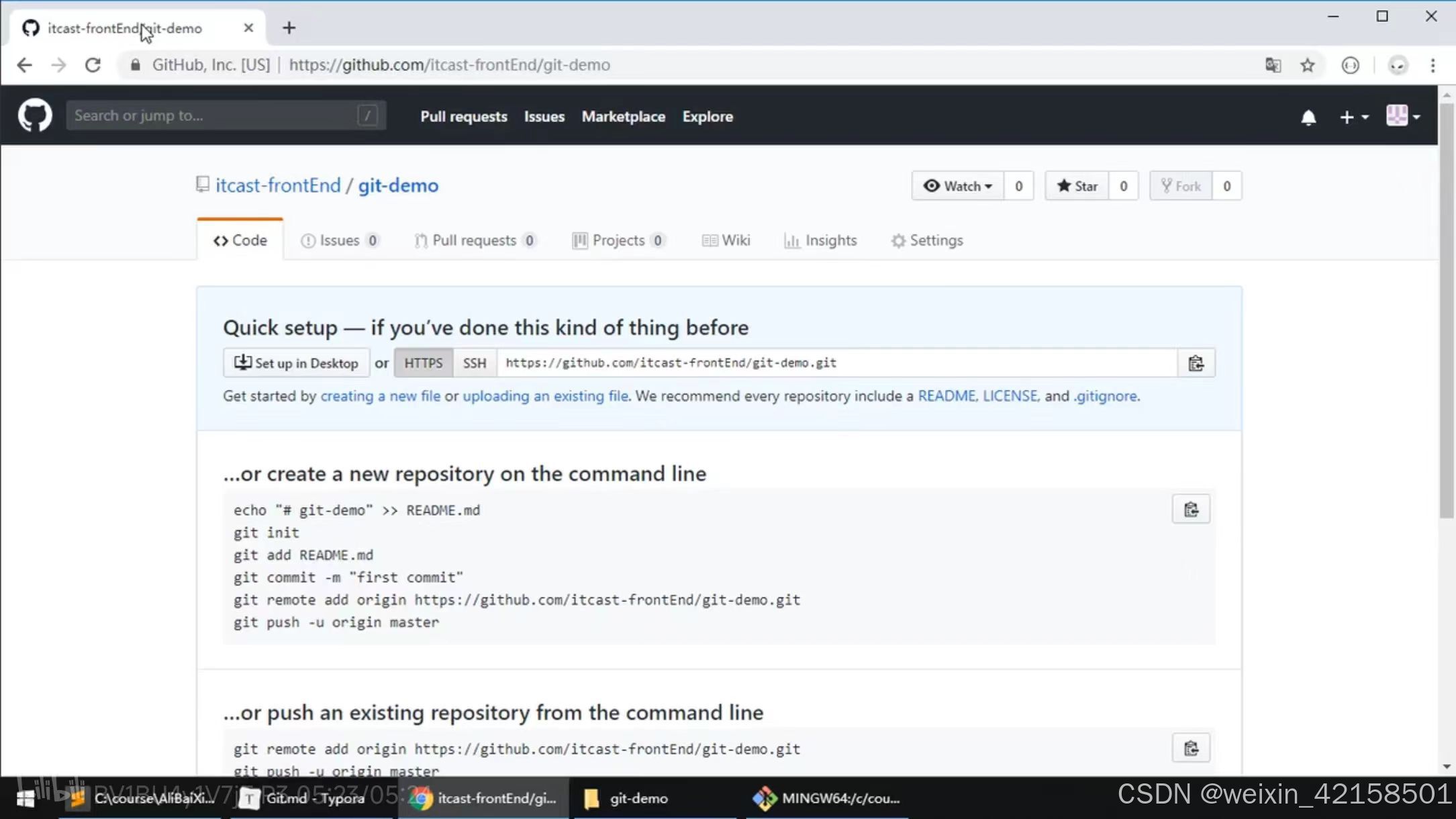Click Chrome itcast-frontEnd taskbar button
This screenshot has height=819, width=1456.
pyautogui.click(x=483, y=798)
